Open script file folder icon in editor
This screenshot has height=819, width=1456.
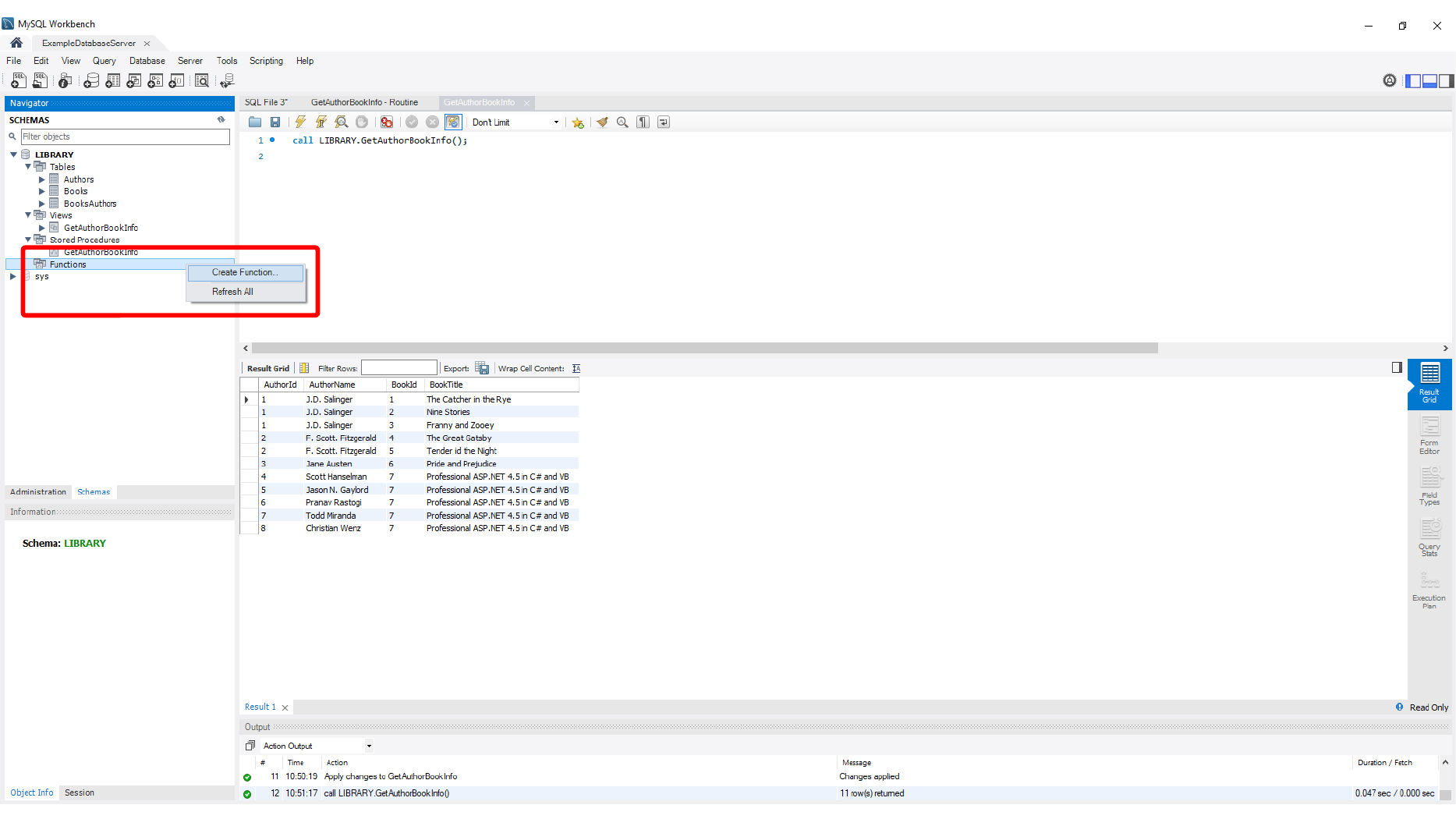pyautogui.click(x=255, y=122)
